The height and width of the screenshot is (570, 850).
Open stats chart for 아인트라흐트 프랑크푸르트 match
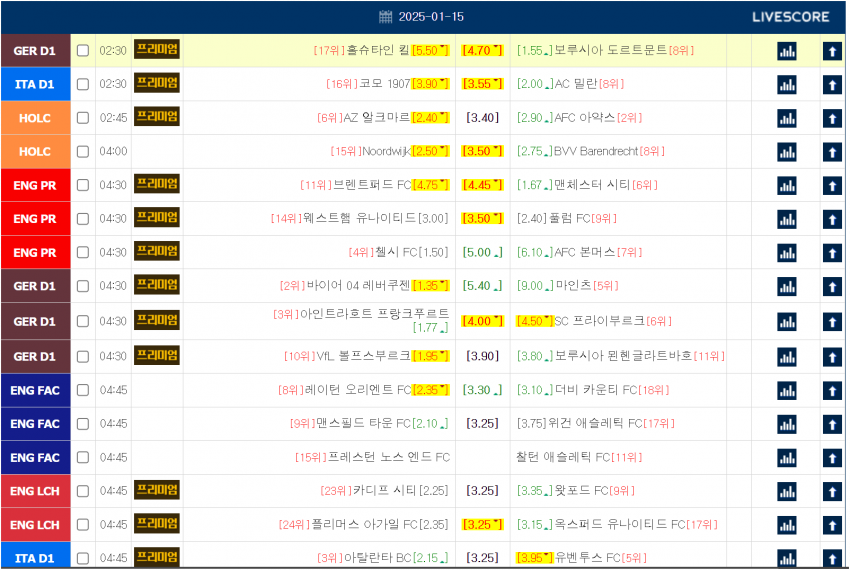[x=787, y=322]
